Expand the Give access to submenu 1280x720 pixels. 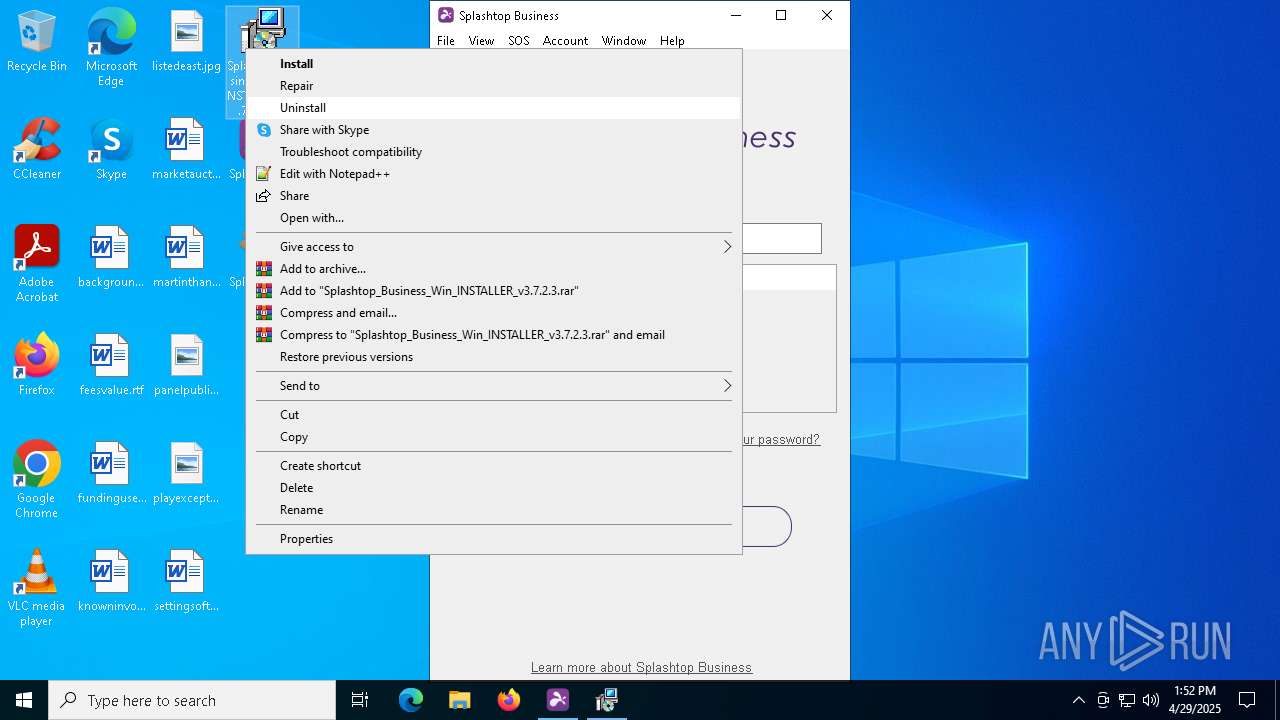[493, 247]
